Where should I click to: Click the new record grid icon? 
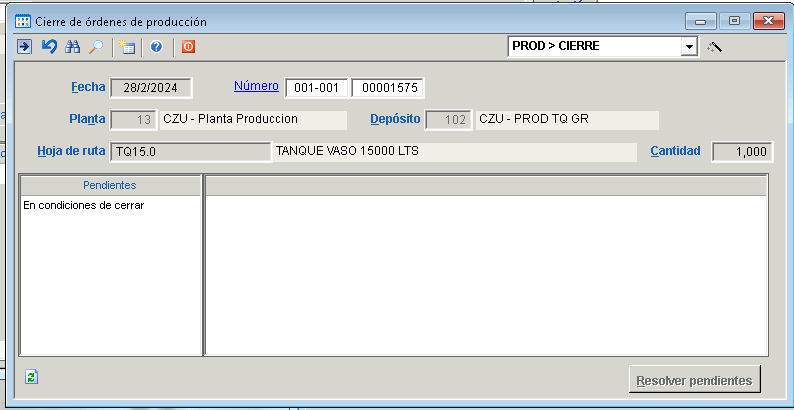(127, 46)
